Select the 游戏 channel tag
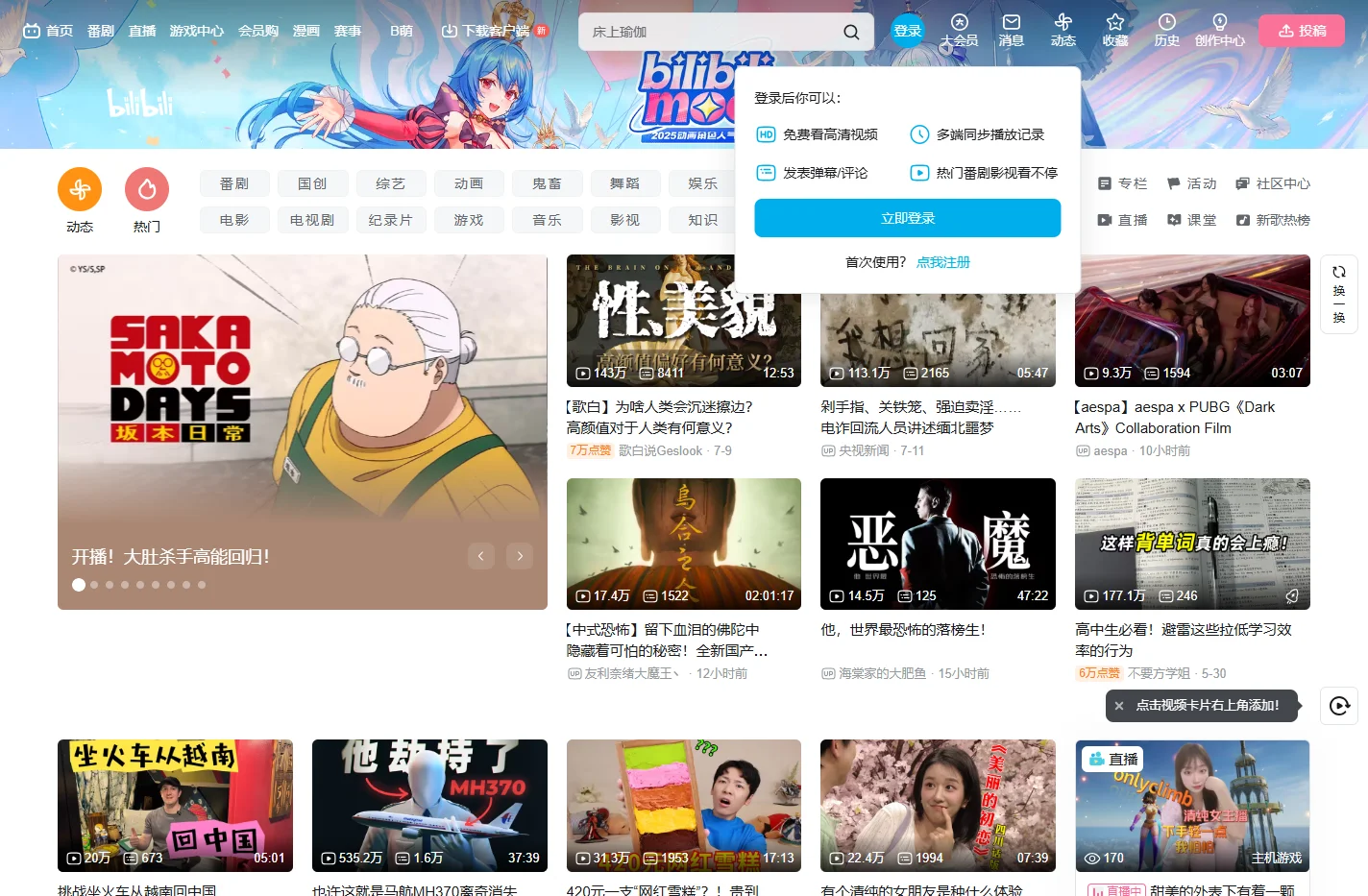Screen dimensions: 1368x896 tap(469, 220)
